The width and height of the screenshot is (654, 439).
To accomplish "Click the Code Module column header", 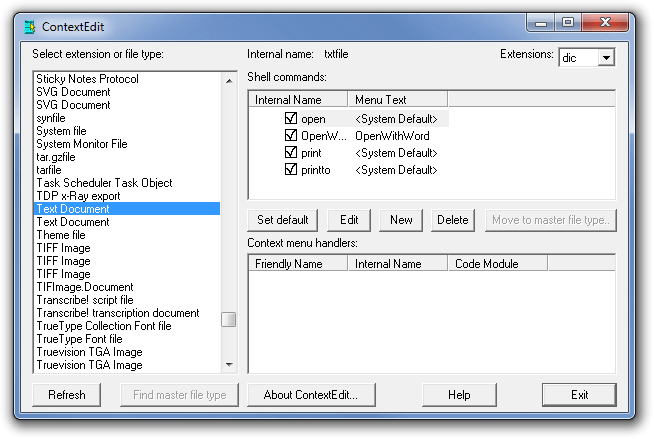I will [x=498, y=264].
